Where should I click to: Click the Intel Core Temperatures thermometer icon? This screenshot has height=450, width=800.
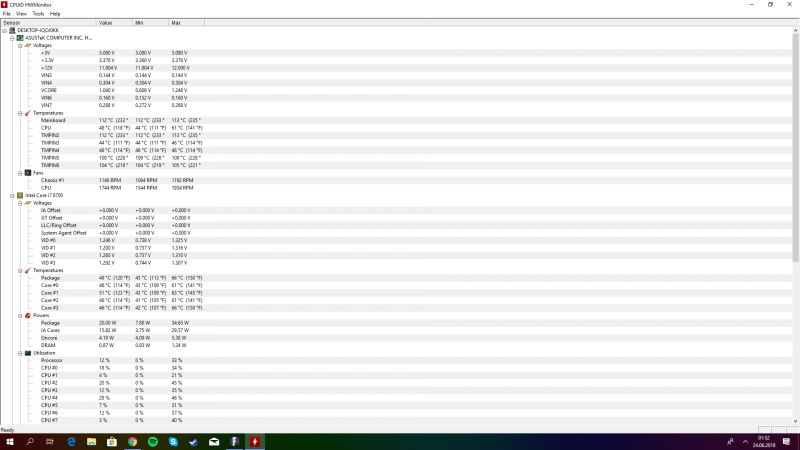point(28,270)
